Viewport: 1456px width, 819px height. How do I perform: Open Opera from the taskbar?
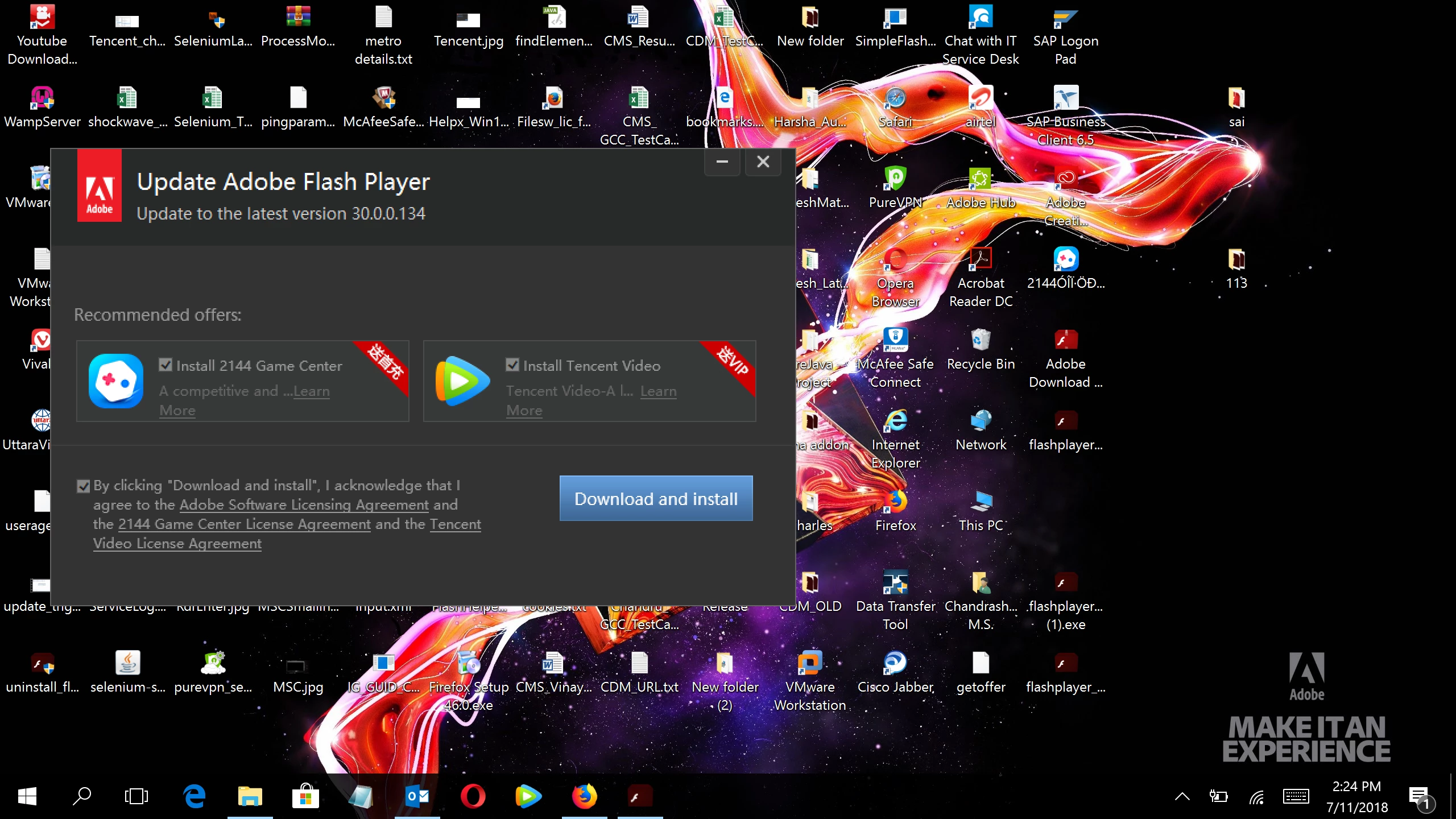[473, 796]
